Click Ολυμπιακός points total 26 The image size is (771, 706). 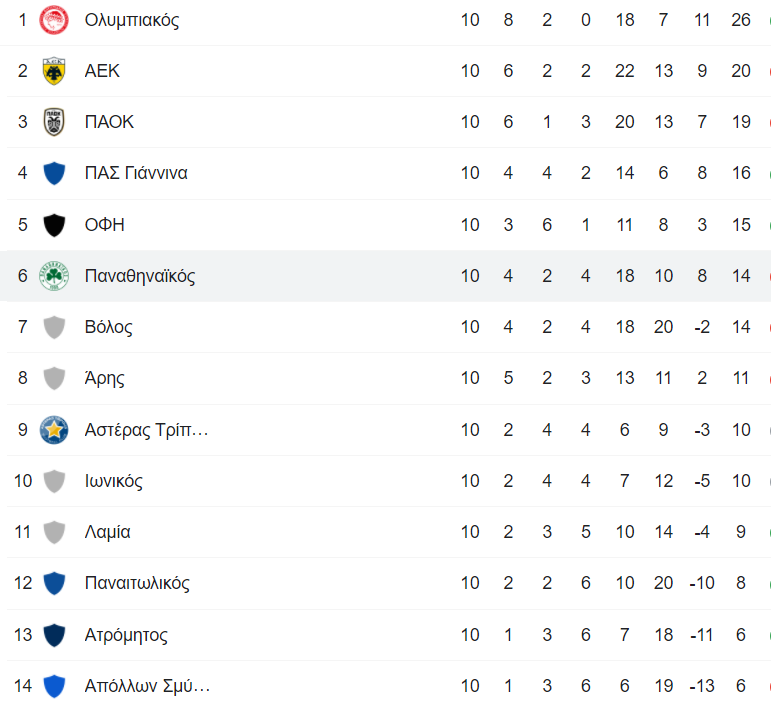[741, 20]
